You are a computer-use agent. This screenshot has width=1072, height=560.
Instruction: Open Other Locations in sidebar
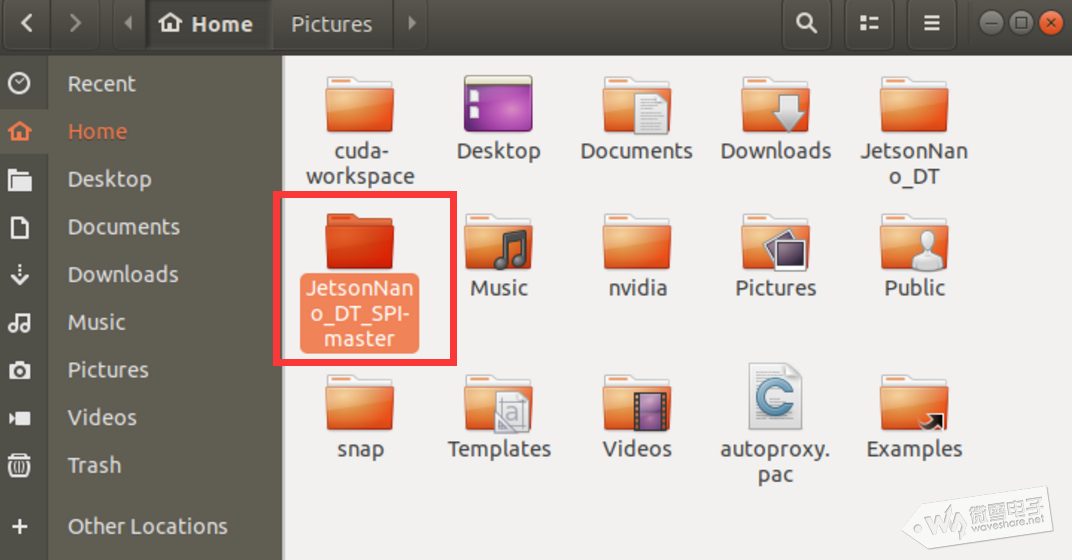coord(147,526)
